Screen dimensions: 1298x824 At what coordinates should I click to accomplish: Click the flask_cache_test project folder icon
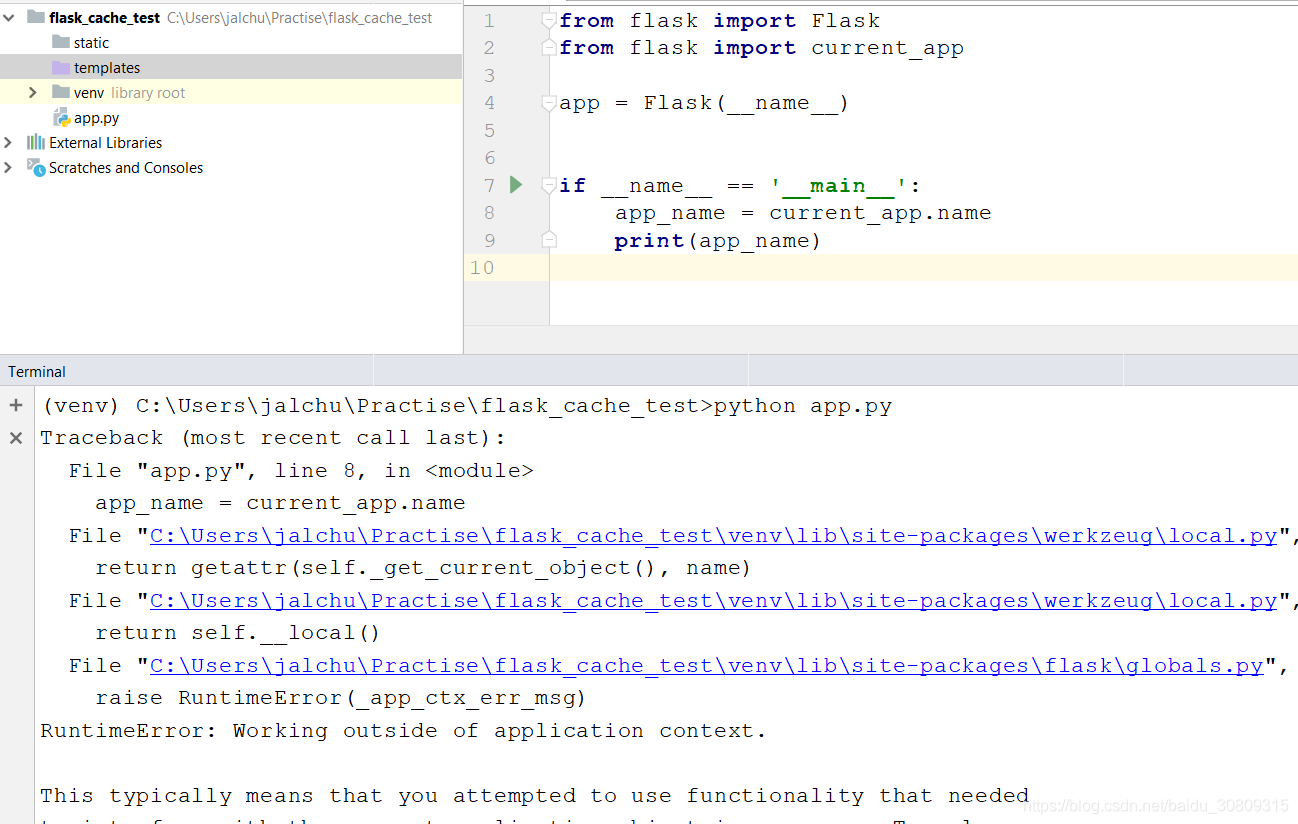(35, 17)
